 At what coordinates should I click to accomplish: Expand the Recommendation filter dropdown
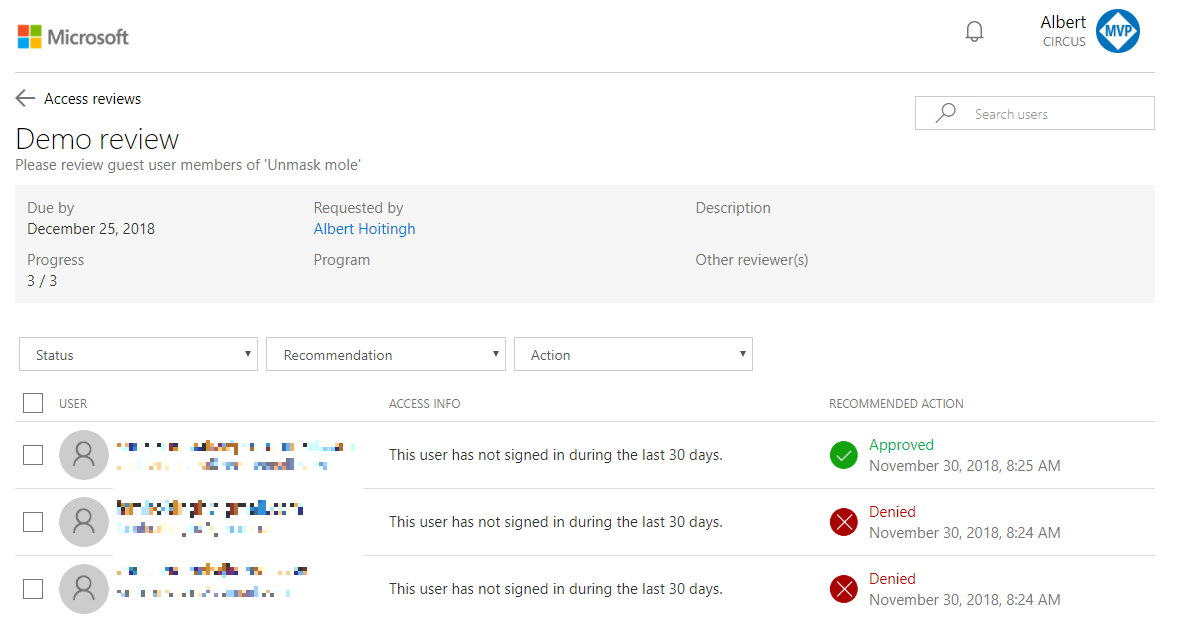click(x=386, y=354)
